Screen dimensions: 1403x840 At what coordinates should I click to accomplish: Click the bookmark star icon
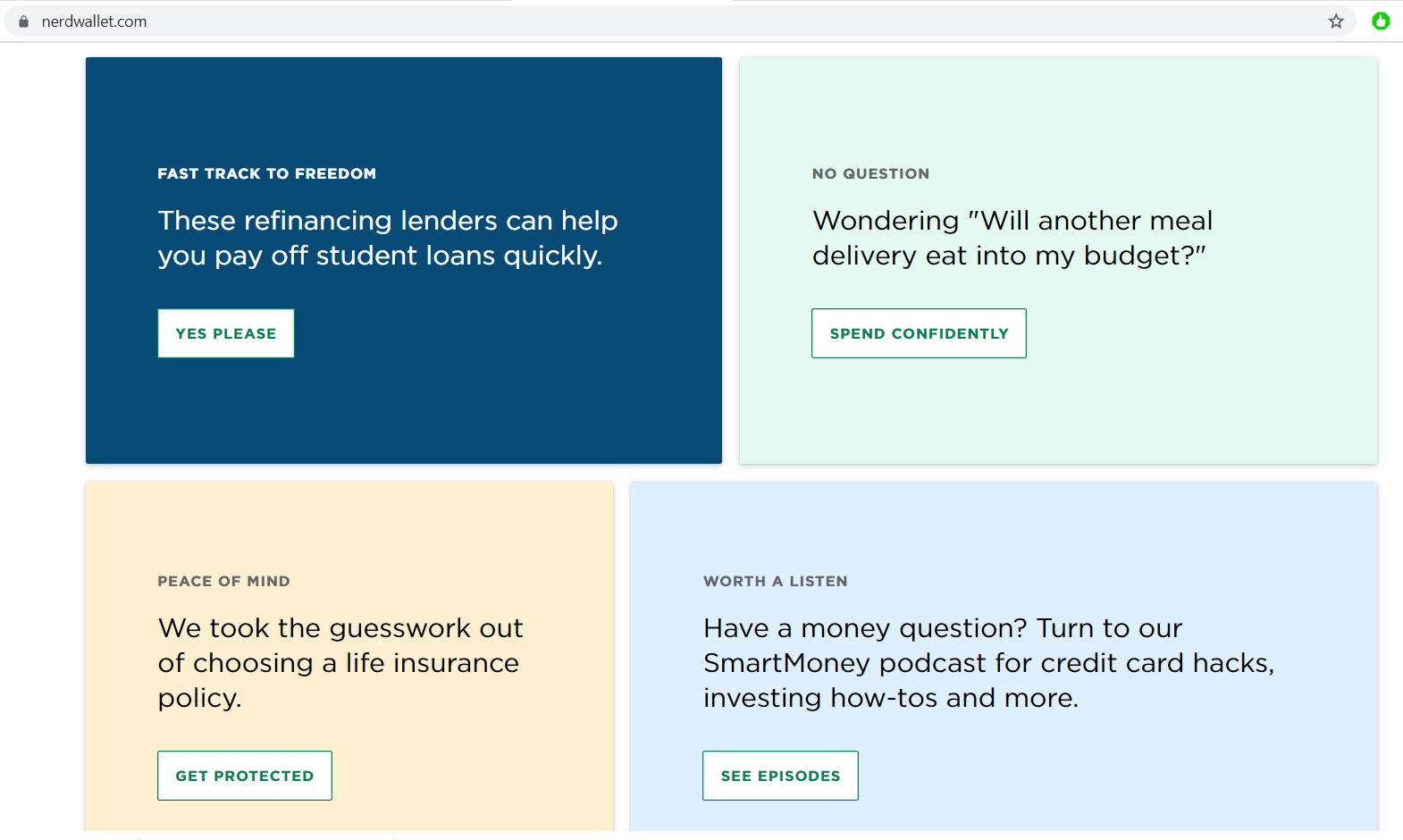(1336, 21)
